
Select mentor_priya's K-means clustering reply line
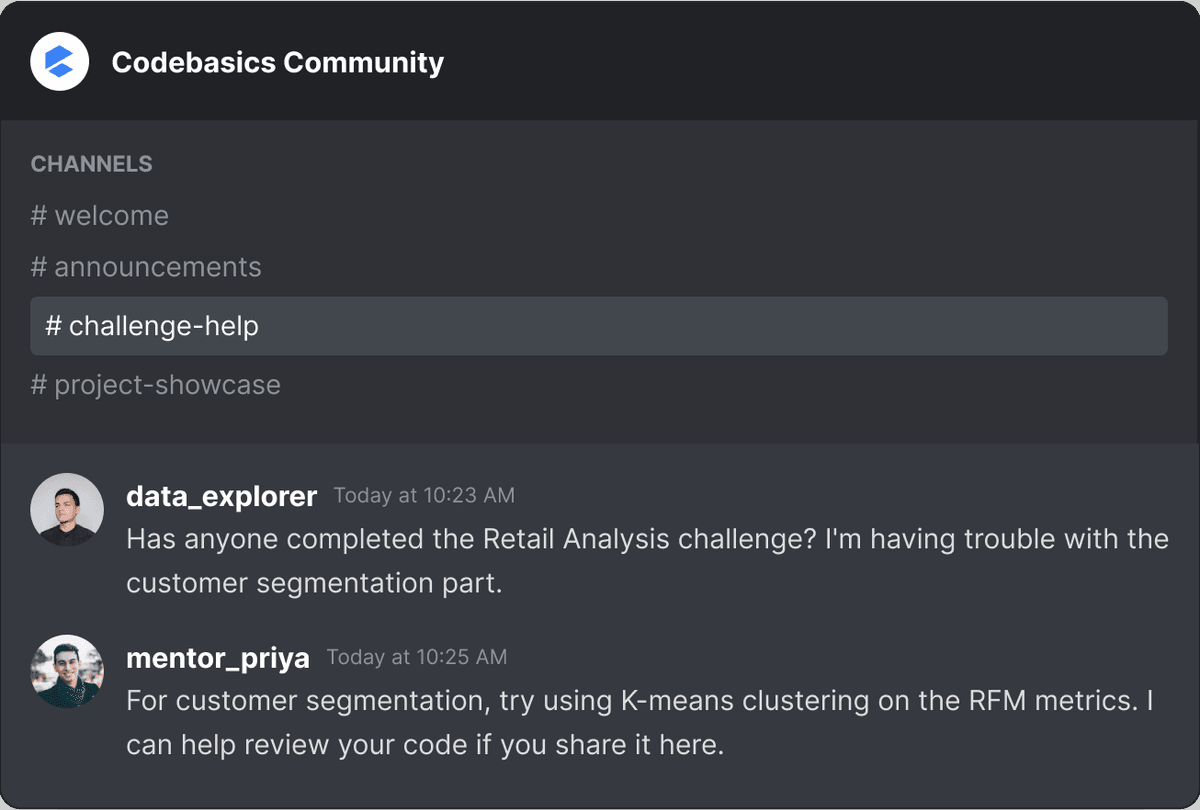coord(640,701)
